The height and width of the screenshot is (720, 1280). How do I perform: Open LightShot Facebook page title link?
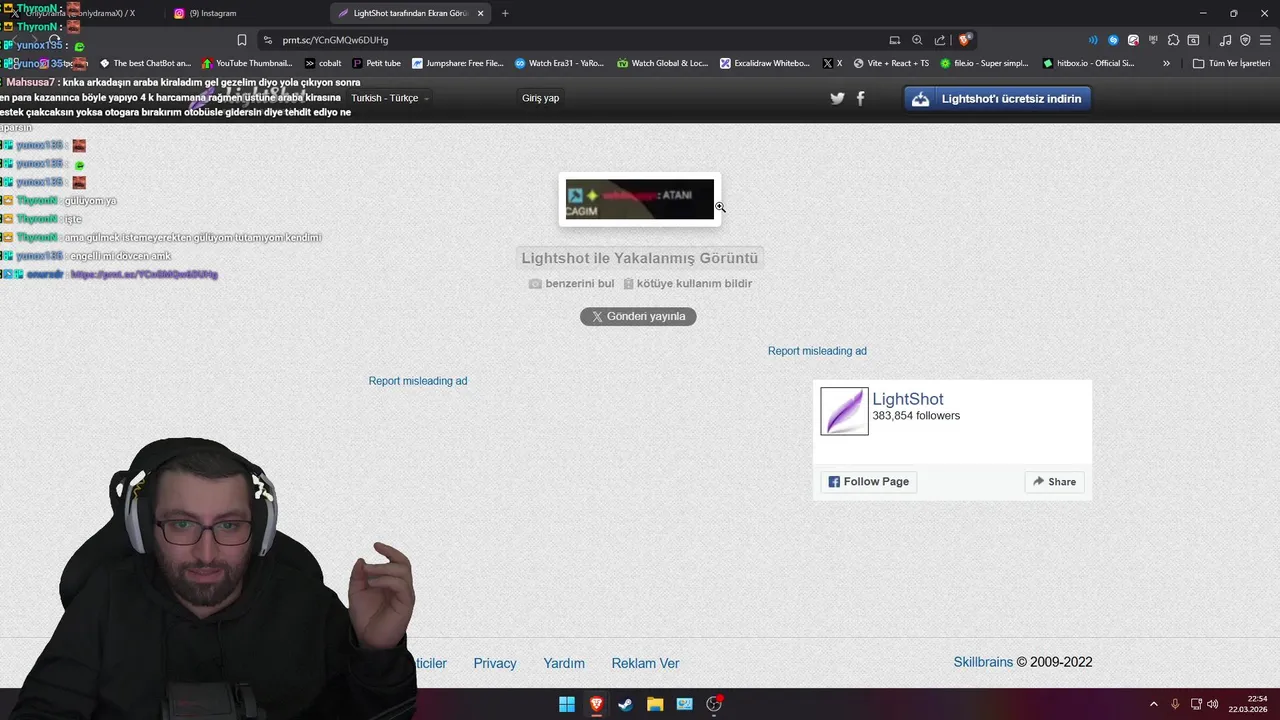908,399
